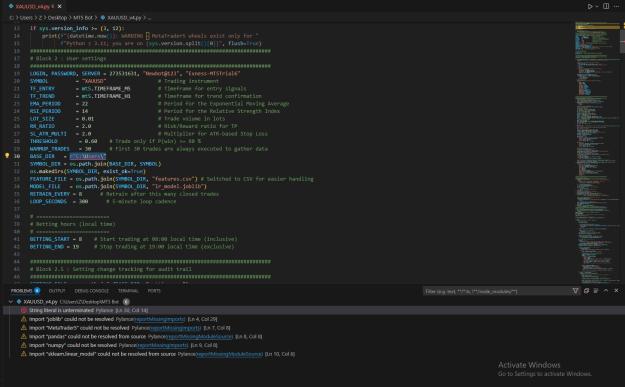This screenshot has width=625, height=387.
Task: Click the WARMUP_TRADES variable on line 29
Action: [49, 149]
